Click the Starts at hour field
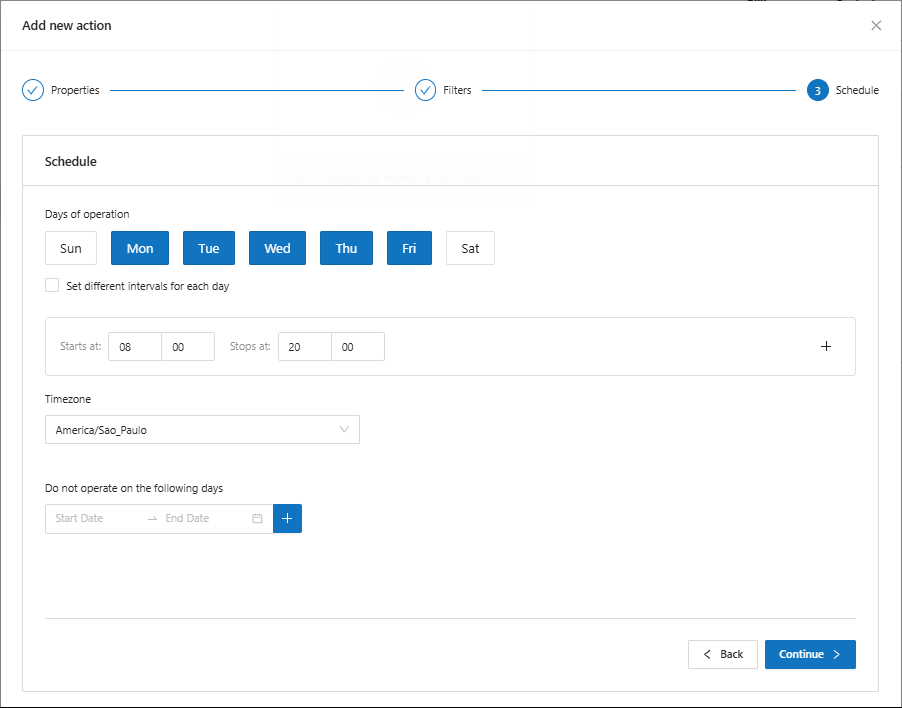 pos(134,346)
